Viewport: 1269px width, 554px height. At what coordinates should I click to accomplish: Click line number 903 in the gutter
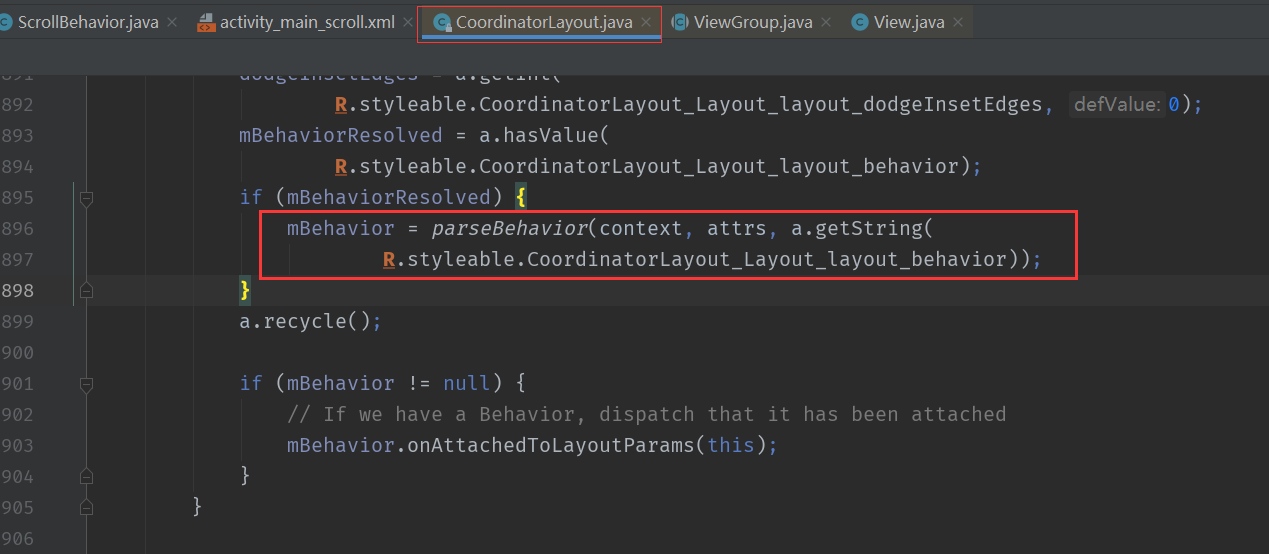pyautogui.click(x=17, y=446)
